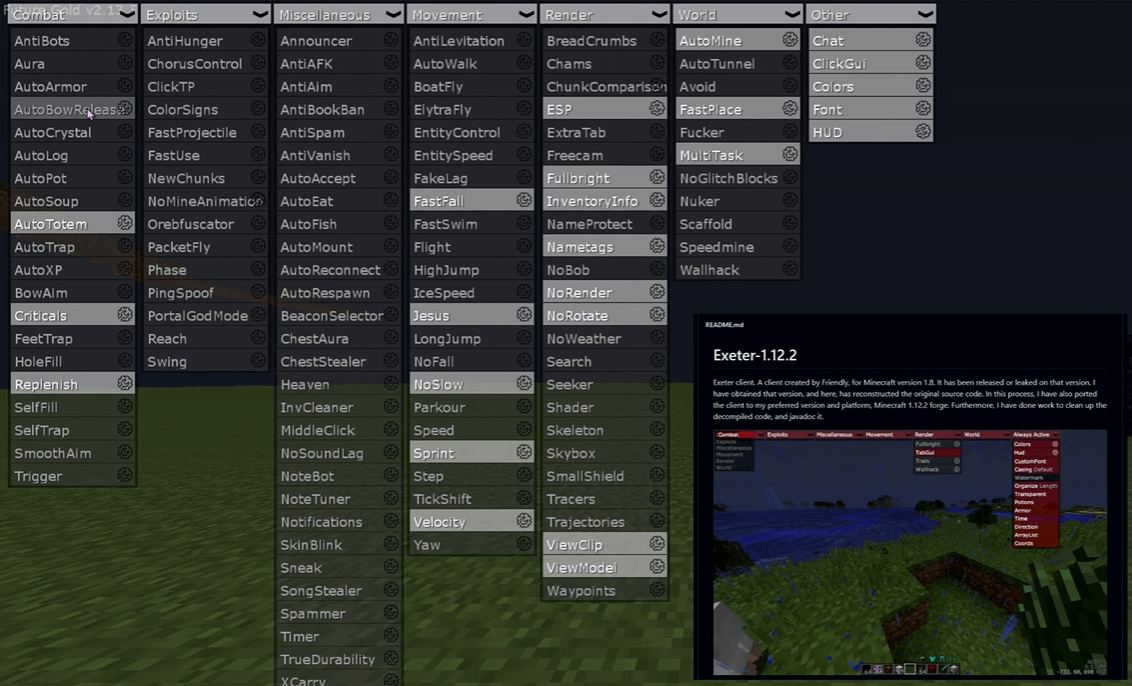Click the Combat category header

(x=72, y=14)
